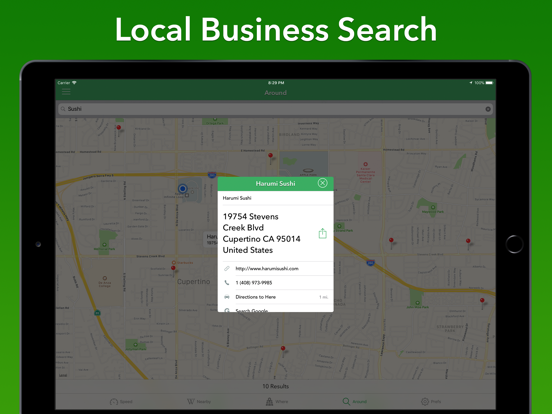The width and height of the screenshot is (552, 414).
Task: Click the car icon next to Directions
Action: click(x=227, y=297)
